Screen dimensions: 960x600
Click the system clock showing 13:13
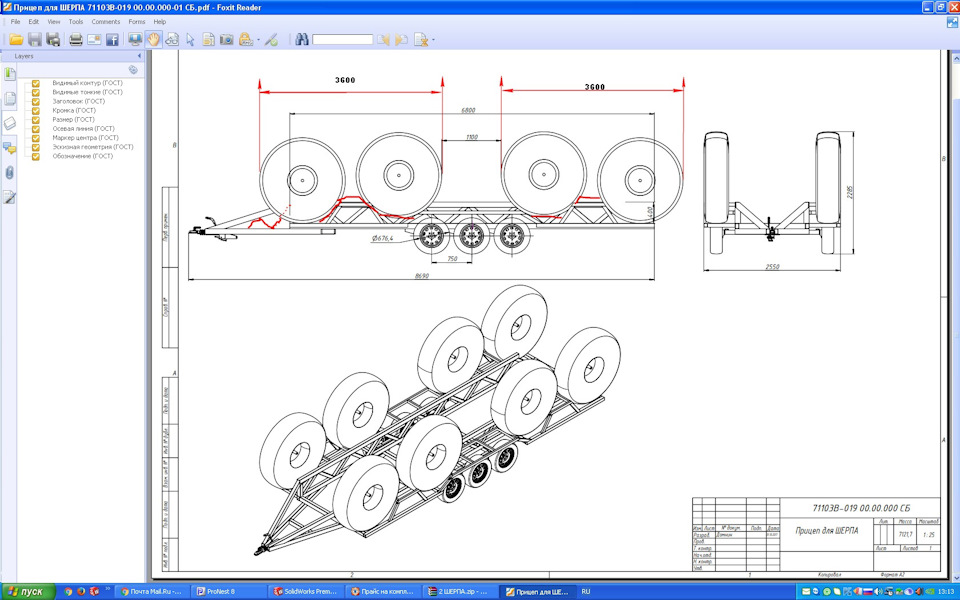click(x=946, y=592)
